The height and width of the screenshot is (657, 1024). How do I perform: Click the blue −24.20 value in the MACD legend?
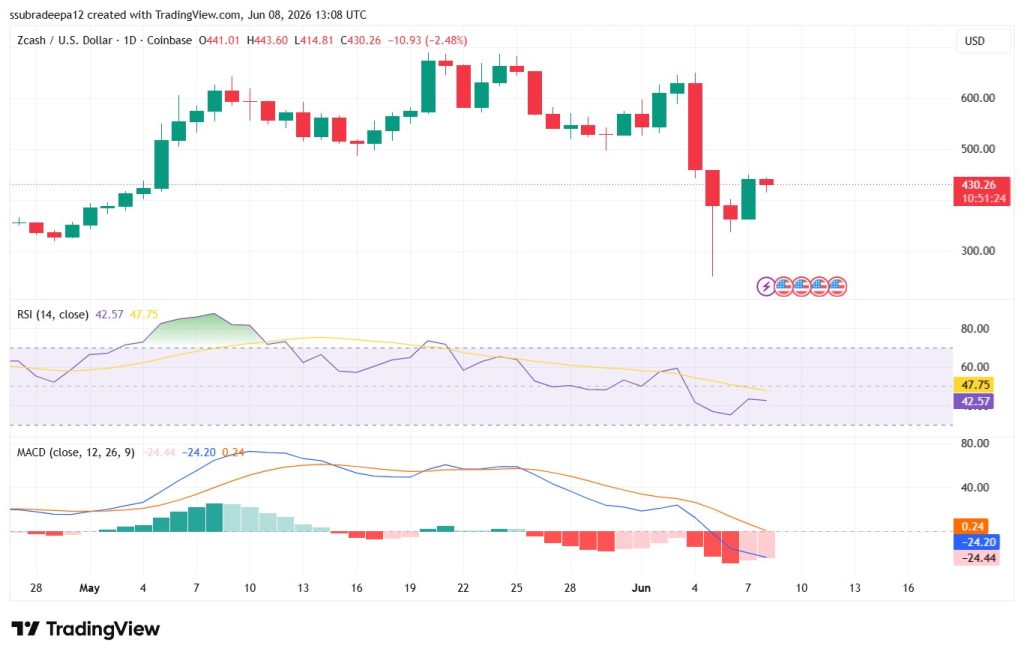coord(199,452)
